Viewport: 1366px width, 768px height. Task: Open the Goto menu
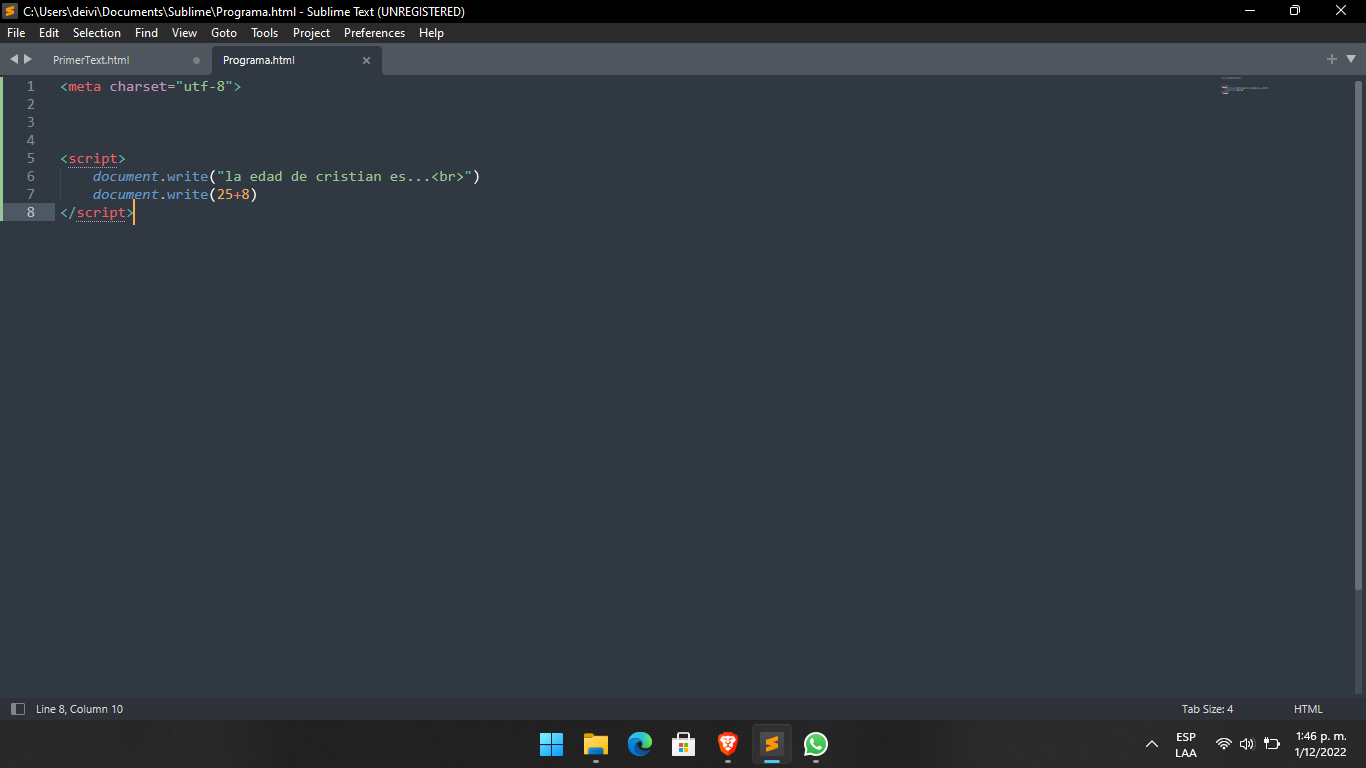224,33
